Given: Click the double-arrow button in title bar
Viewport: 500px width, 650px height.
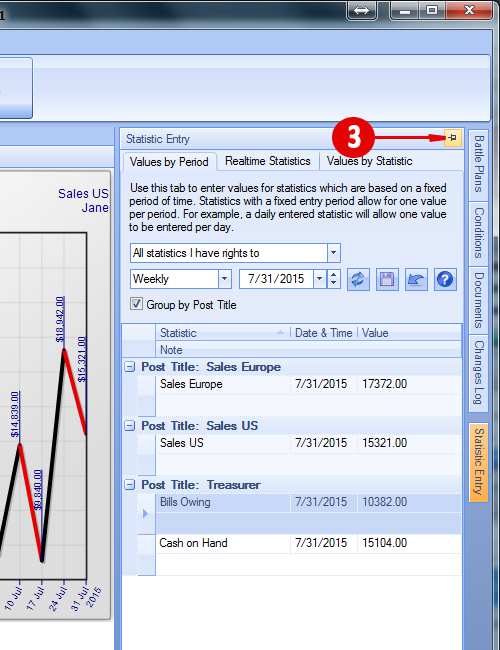Looking at the screenshot, I should (x=362, y=10).
